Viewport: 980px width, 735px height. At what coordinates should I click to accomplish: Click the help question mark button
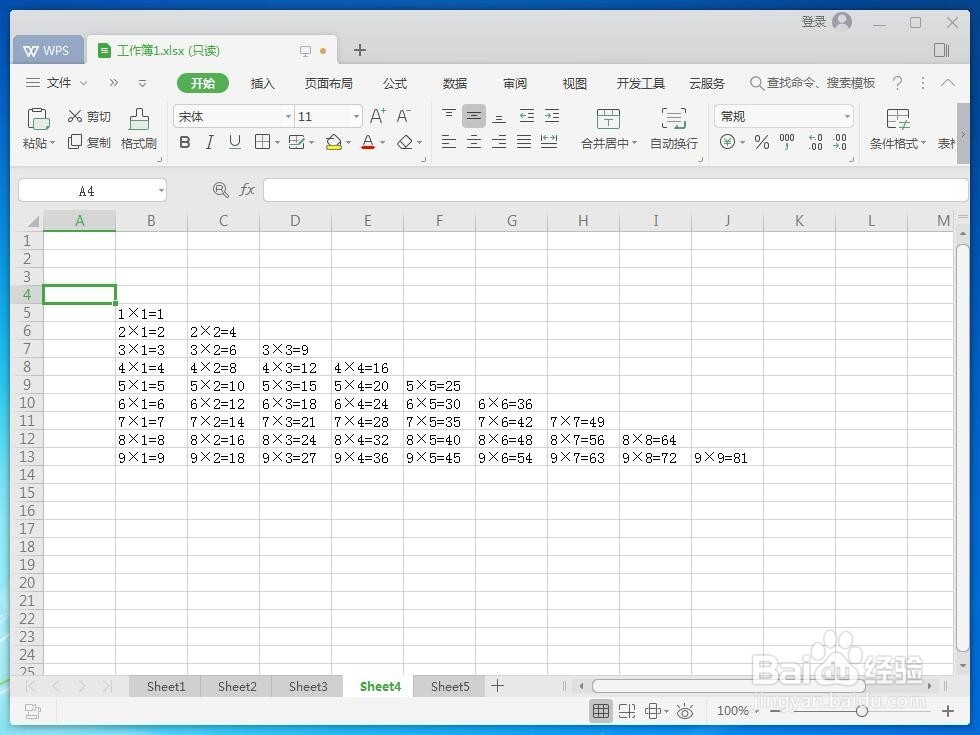(x=898, y=82)
